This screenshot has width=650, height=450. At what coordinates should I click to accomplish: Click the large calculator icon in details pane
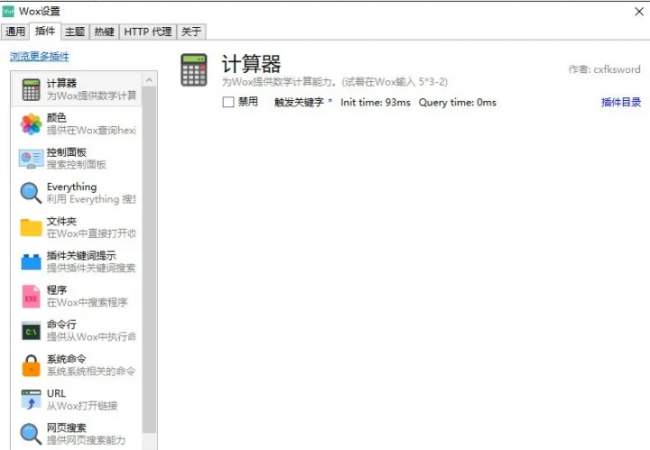point(194,70)
